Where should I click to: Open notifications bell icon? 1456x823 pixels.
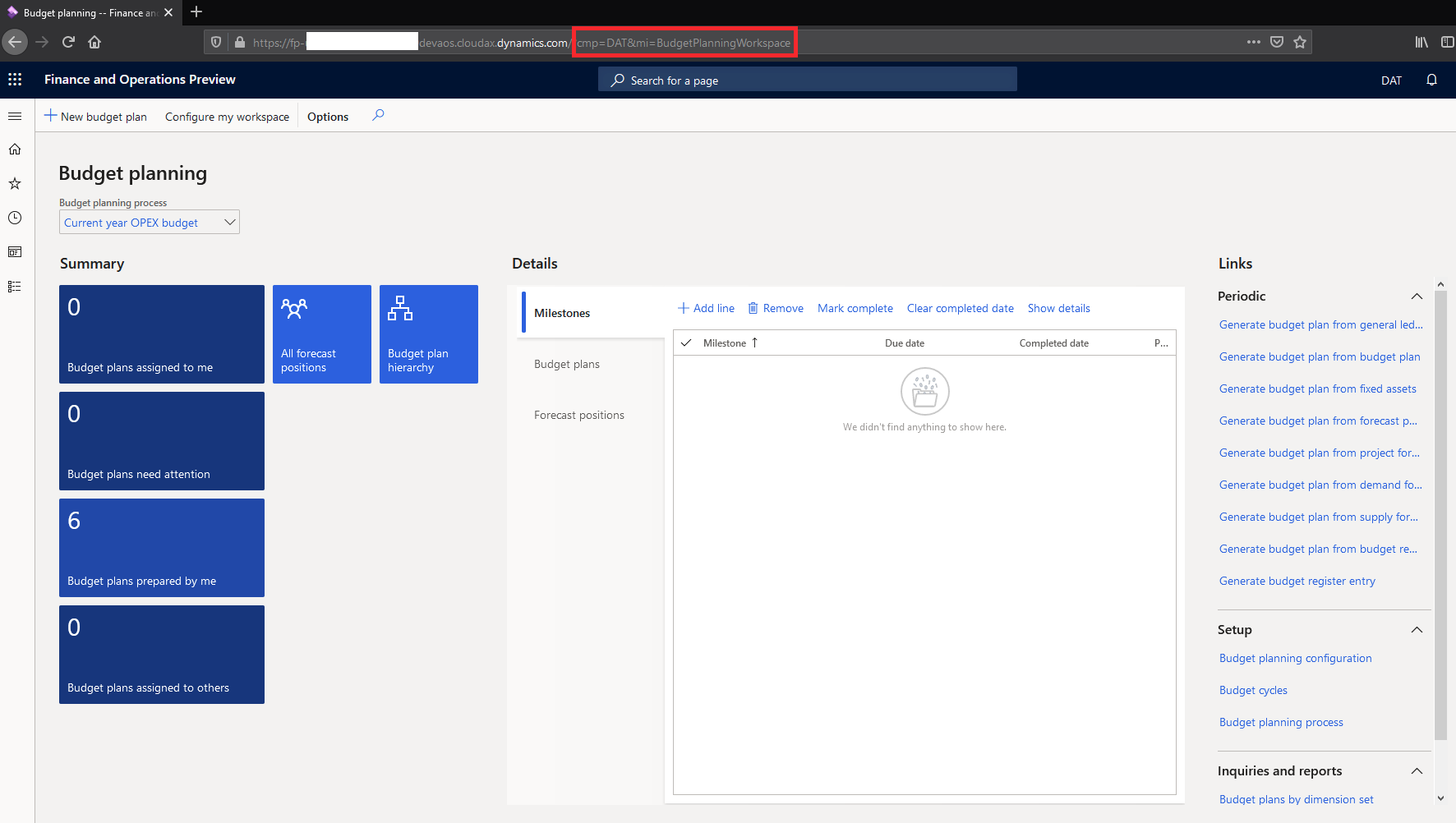coord(1431,80)
